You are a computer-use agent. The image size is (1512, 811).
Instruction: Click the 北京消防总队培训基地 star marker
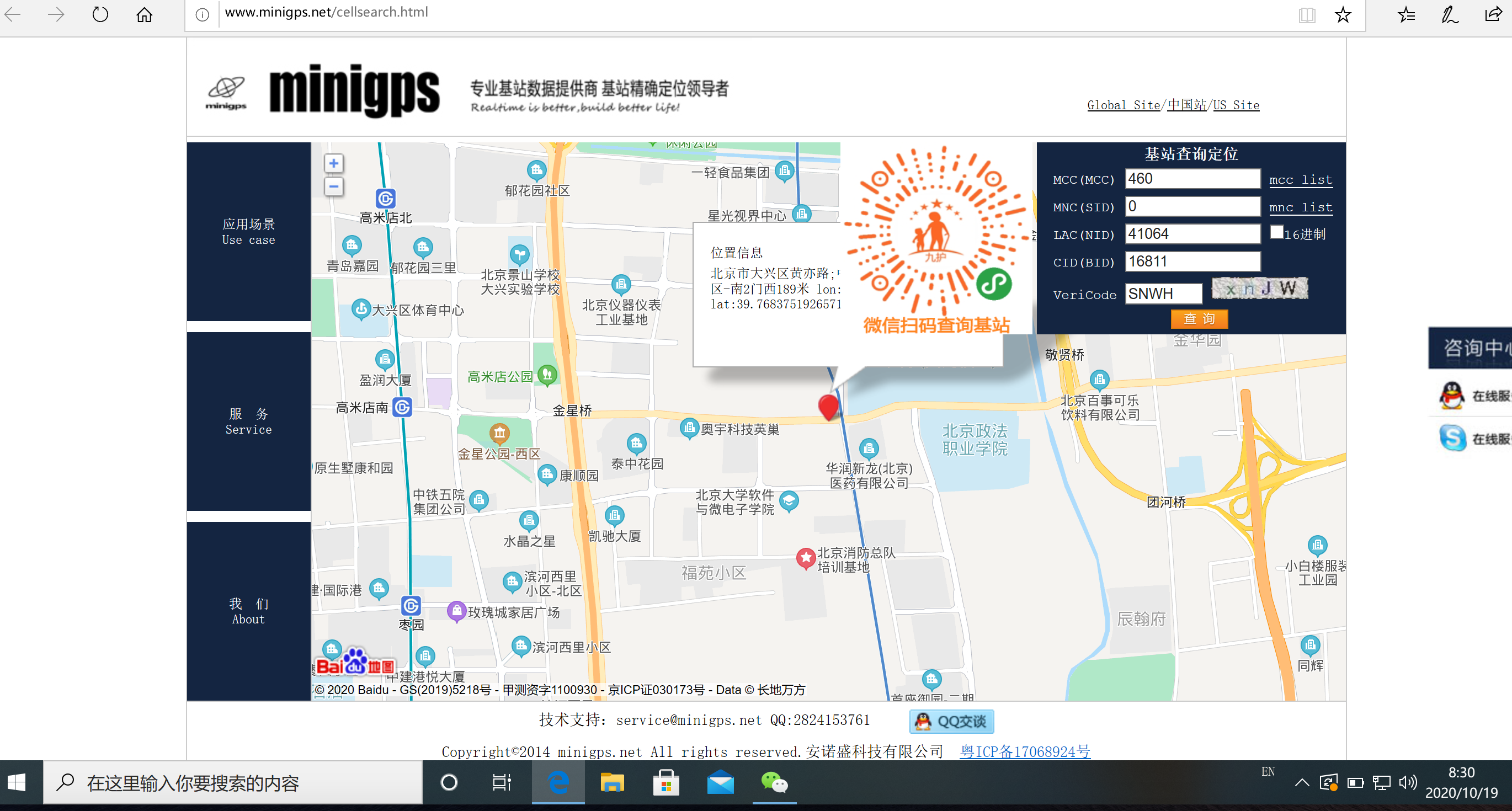805,557
